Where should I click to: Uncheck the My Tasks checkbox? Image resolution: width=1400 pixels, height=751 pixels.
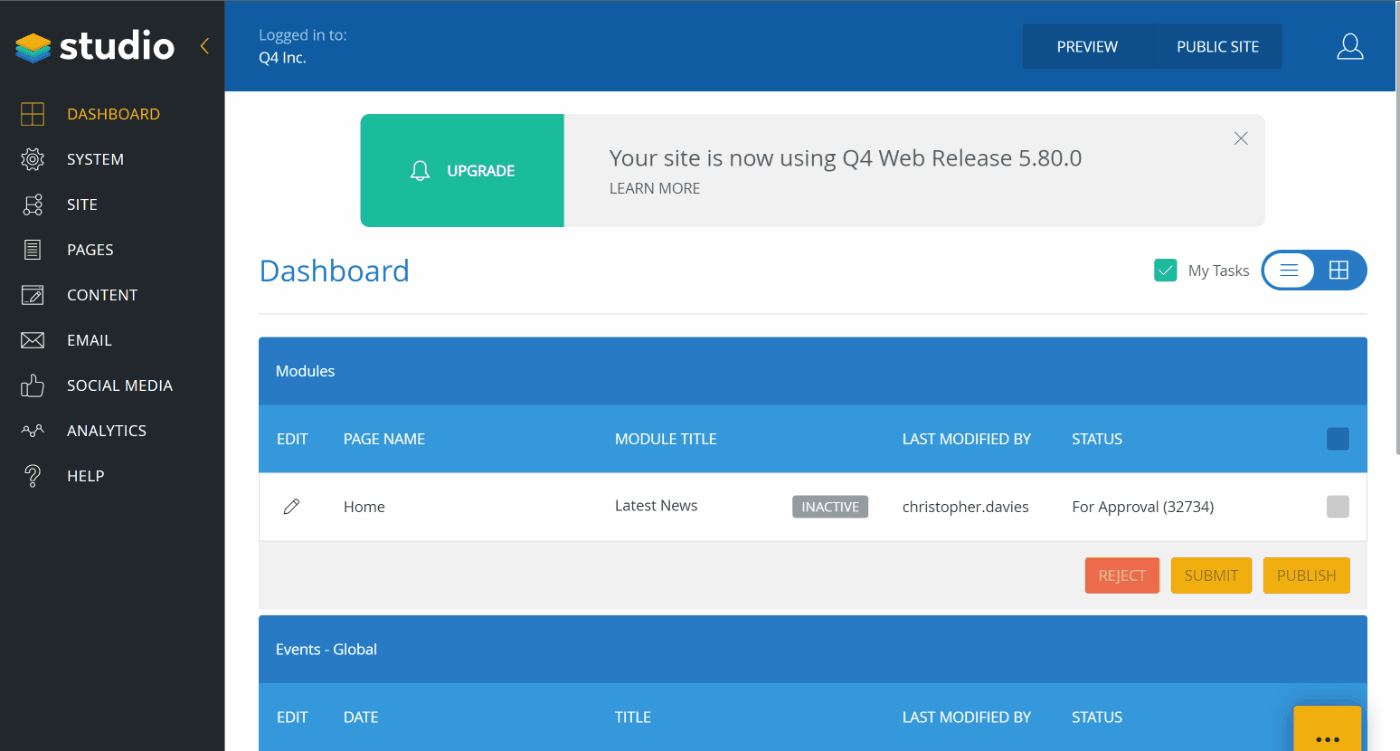point(1165,270)
